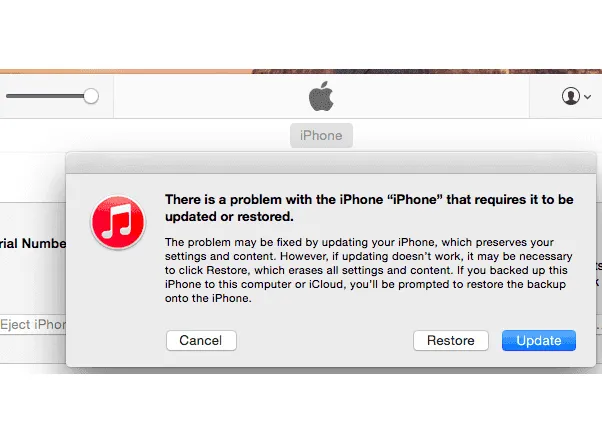Click the Update button
Screen dimensions: 602x444
coord(539,340)
